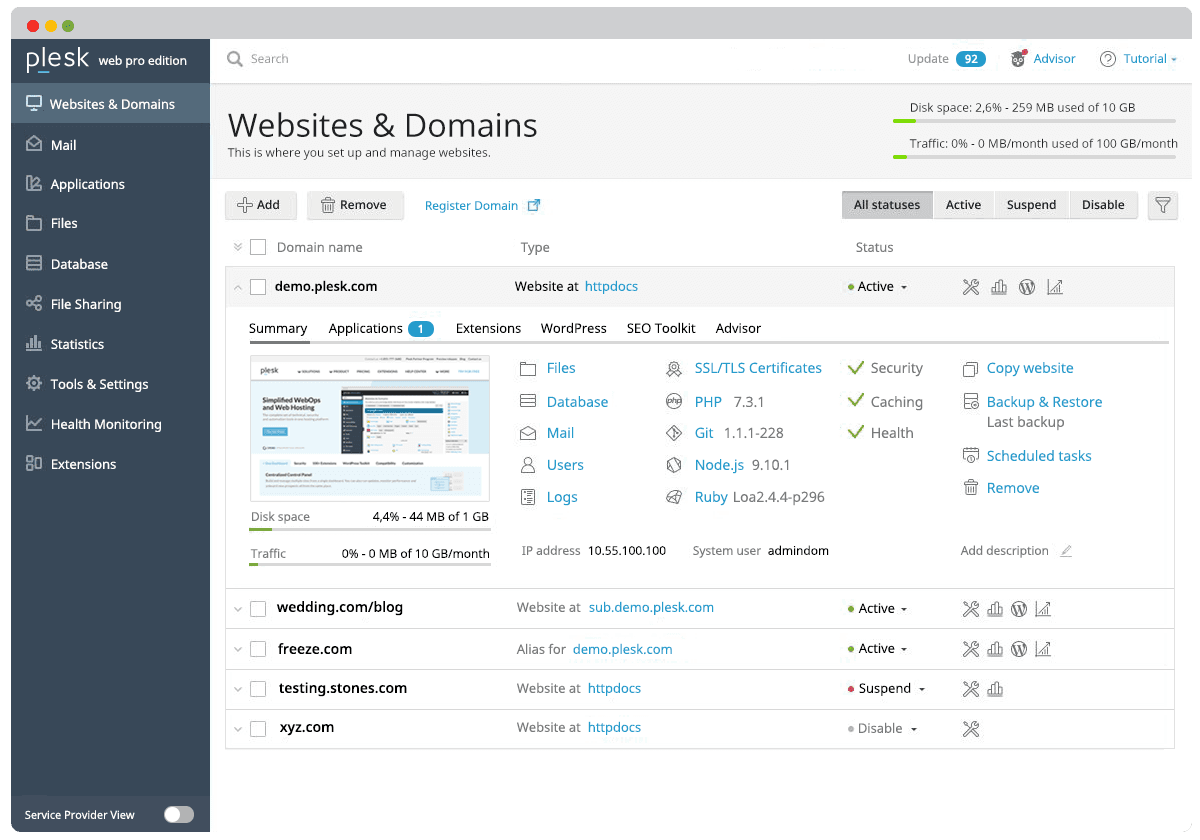1200x840 pixels.
Task: Open tools icon for wedding.com/blog row
Action: [970, 608]
